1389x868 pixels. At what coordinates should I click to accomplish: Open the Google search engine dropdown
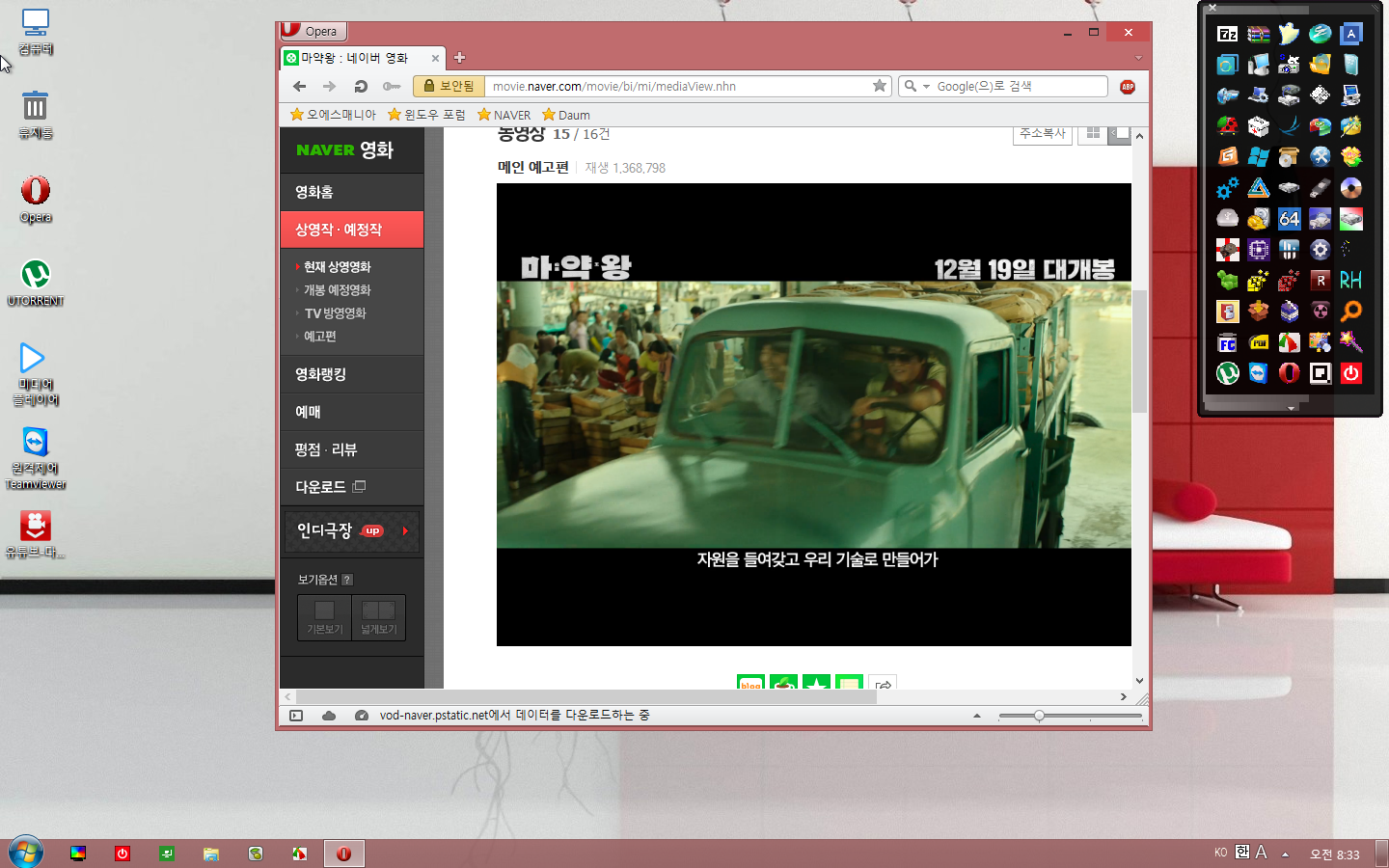tap(927, 87)
